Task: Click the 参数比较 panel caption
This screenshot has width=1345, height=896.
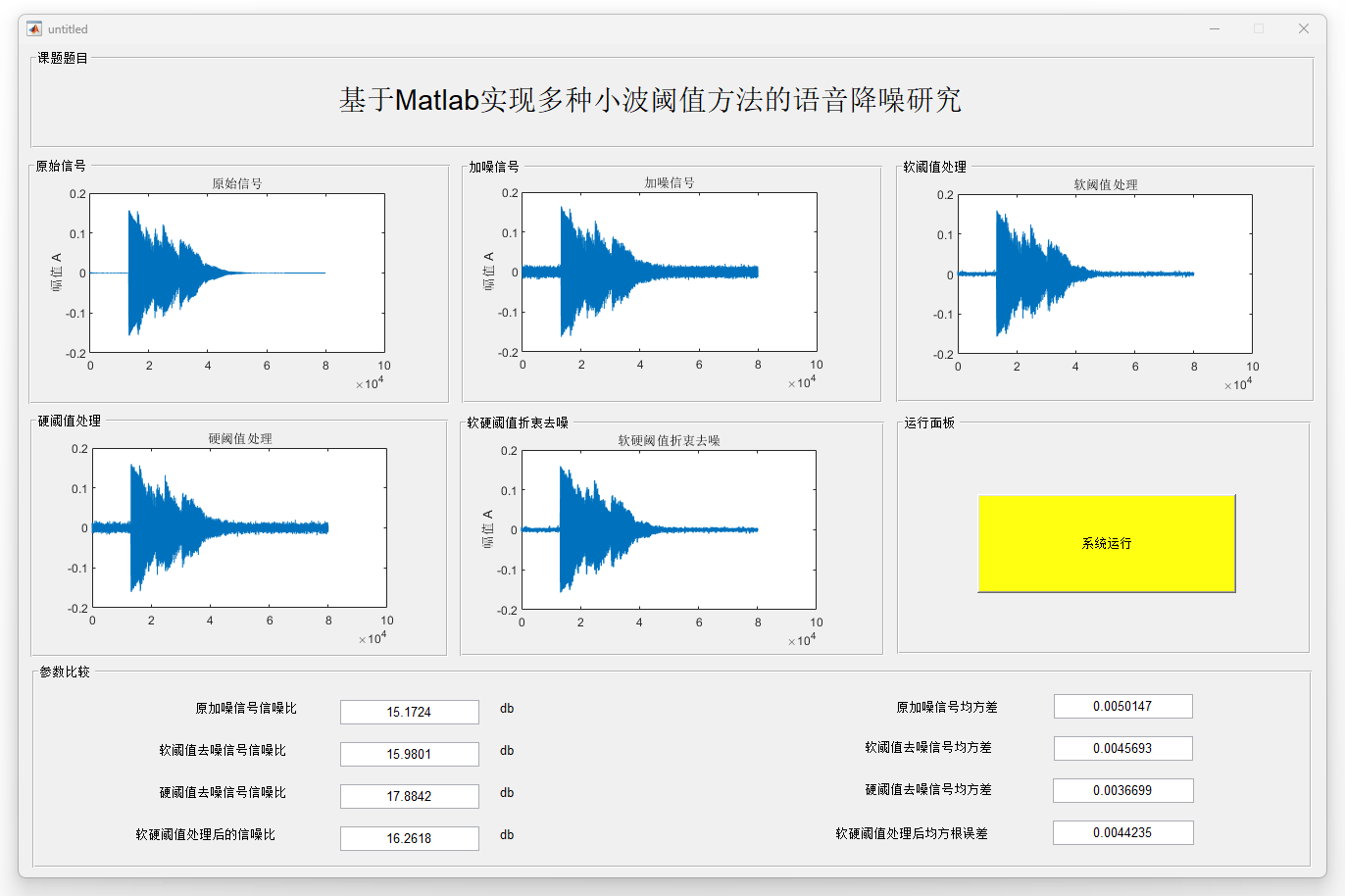Action: [65, 672]
